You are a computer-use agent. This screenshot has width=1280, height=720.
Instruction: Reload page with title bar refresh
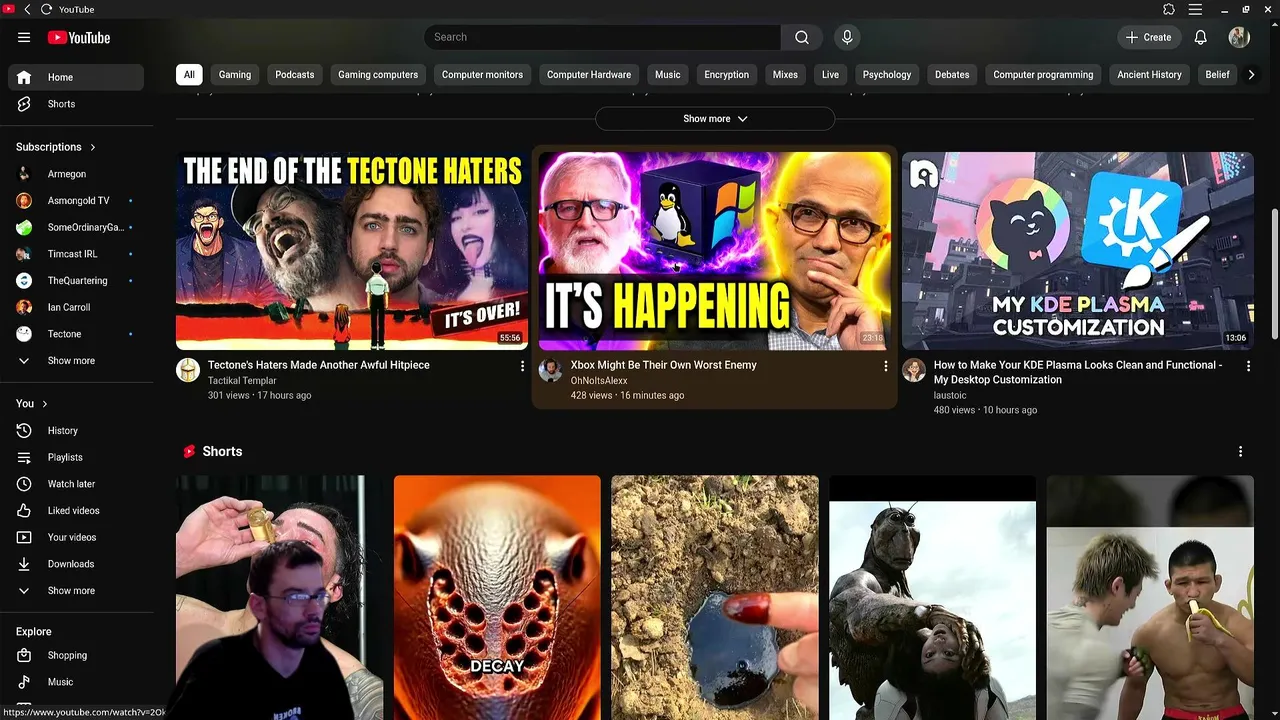click(x=46, y=9)
